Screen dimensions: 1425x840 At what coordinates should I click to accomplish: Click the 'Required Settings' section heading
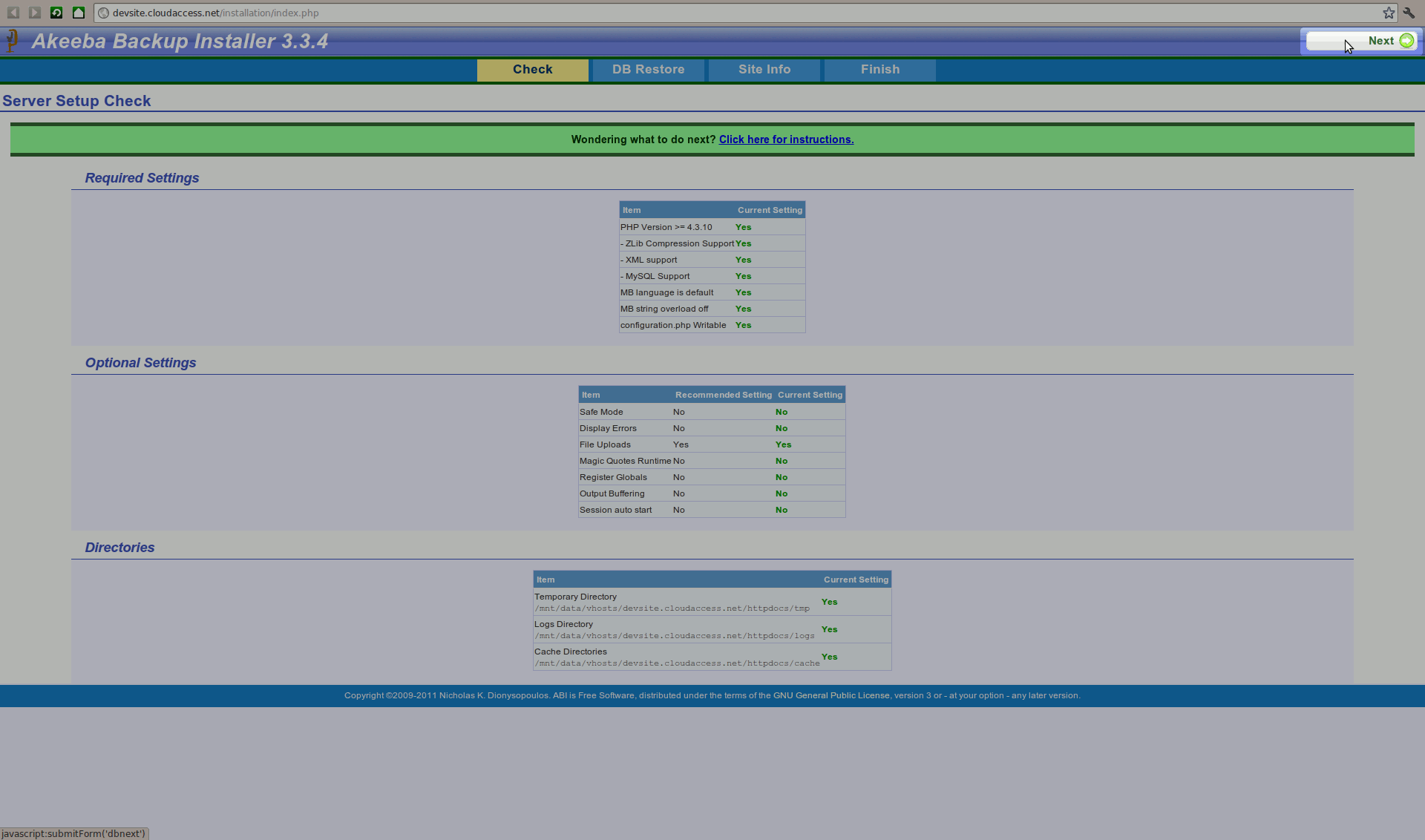click(x=142, y=178)
